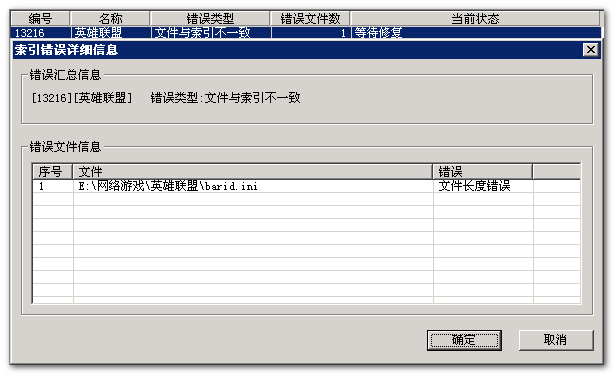Click the error count cell showing 1

311,33
